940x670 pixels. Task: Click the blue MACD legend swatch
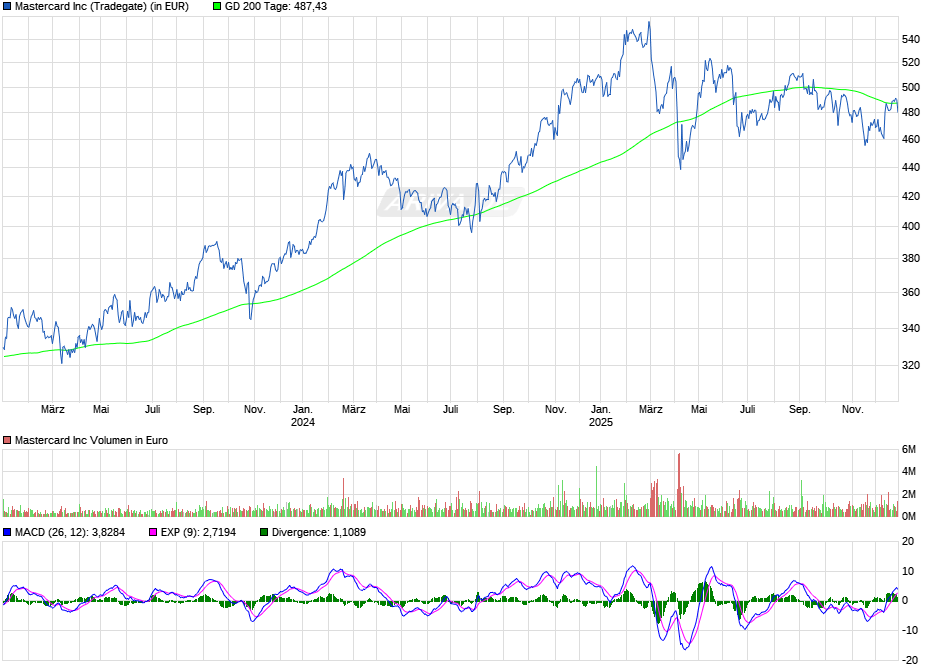pyautogui.click(x=7, y=532)
